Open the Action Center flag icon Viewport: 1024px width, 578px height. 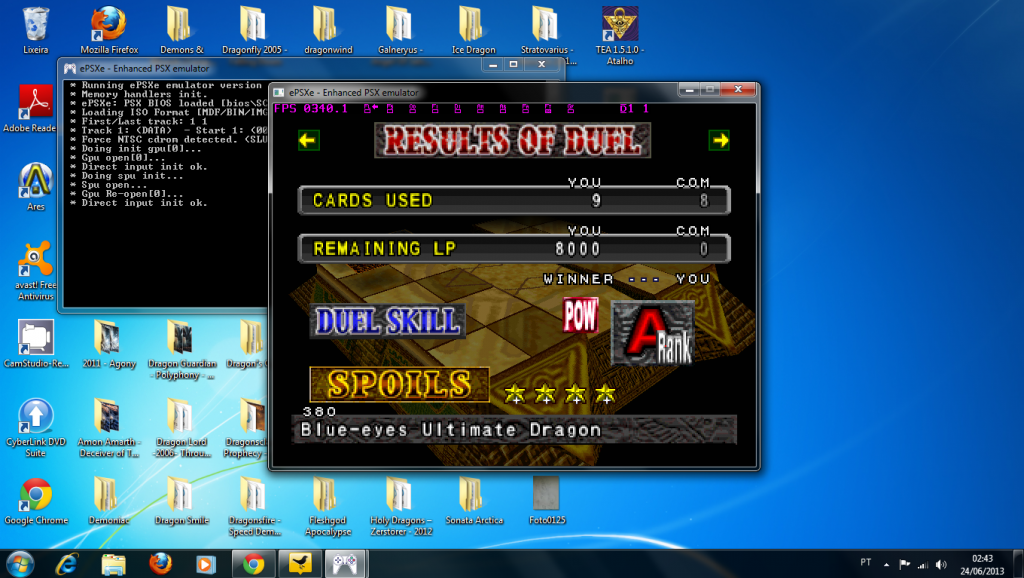click(904, 564)
